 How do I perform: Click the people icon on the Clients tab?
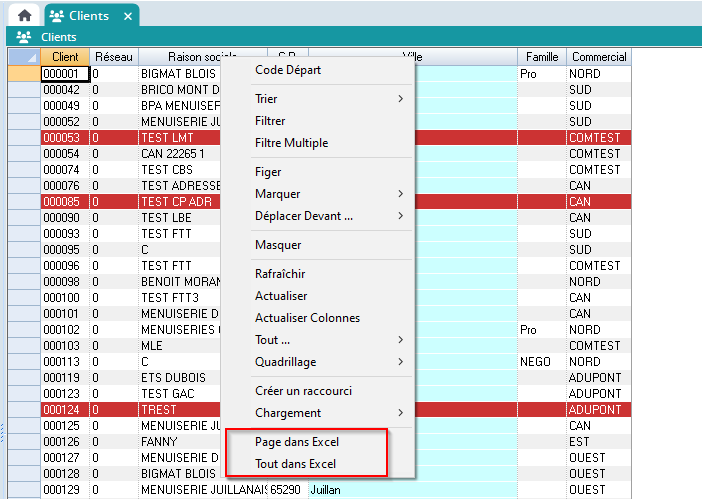58,16
